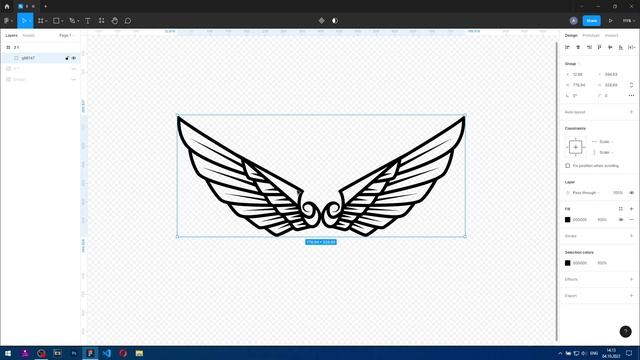
Task: Click the rotation input field
Action: pyautogui.click(x=579, y=96)
